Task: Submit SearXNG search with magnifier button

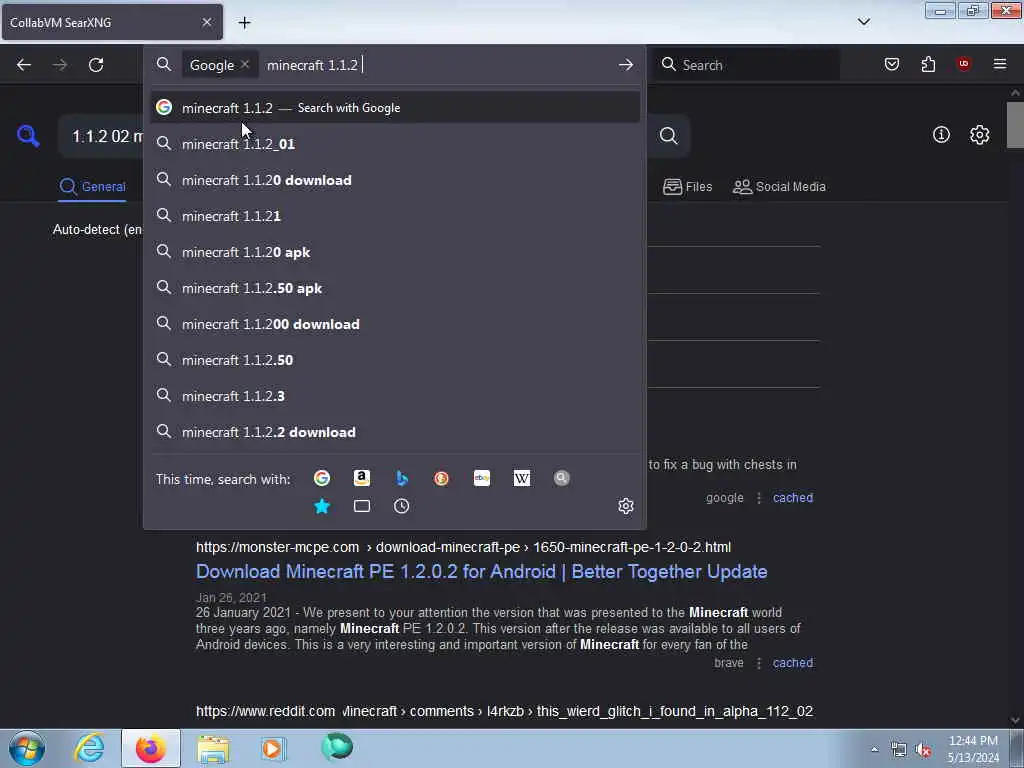Action: [668, 135]
